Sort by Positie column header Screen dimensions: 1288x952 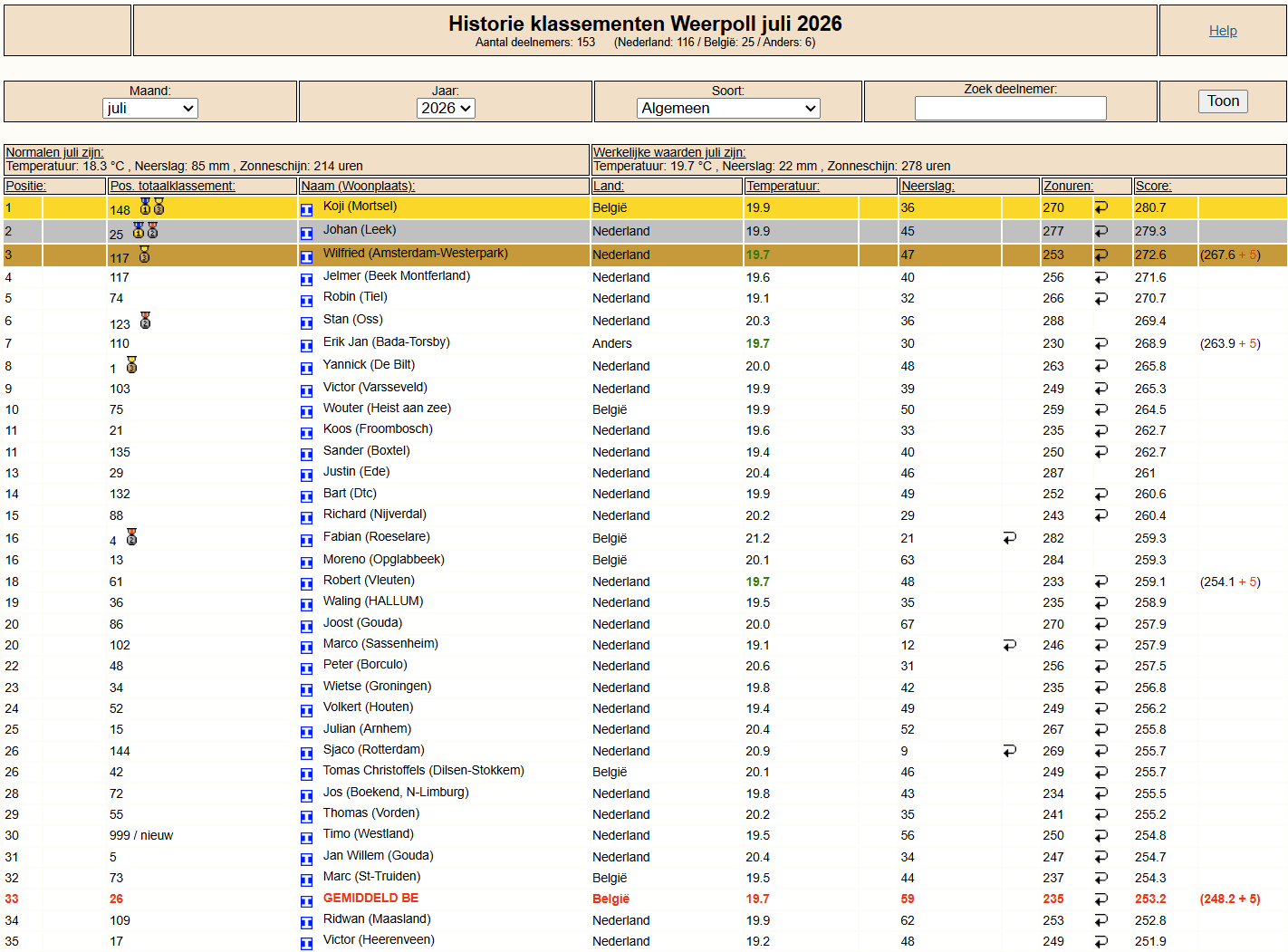click(x=25, y=186)
